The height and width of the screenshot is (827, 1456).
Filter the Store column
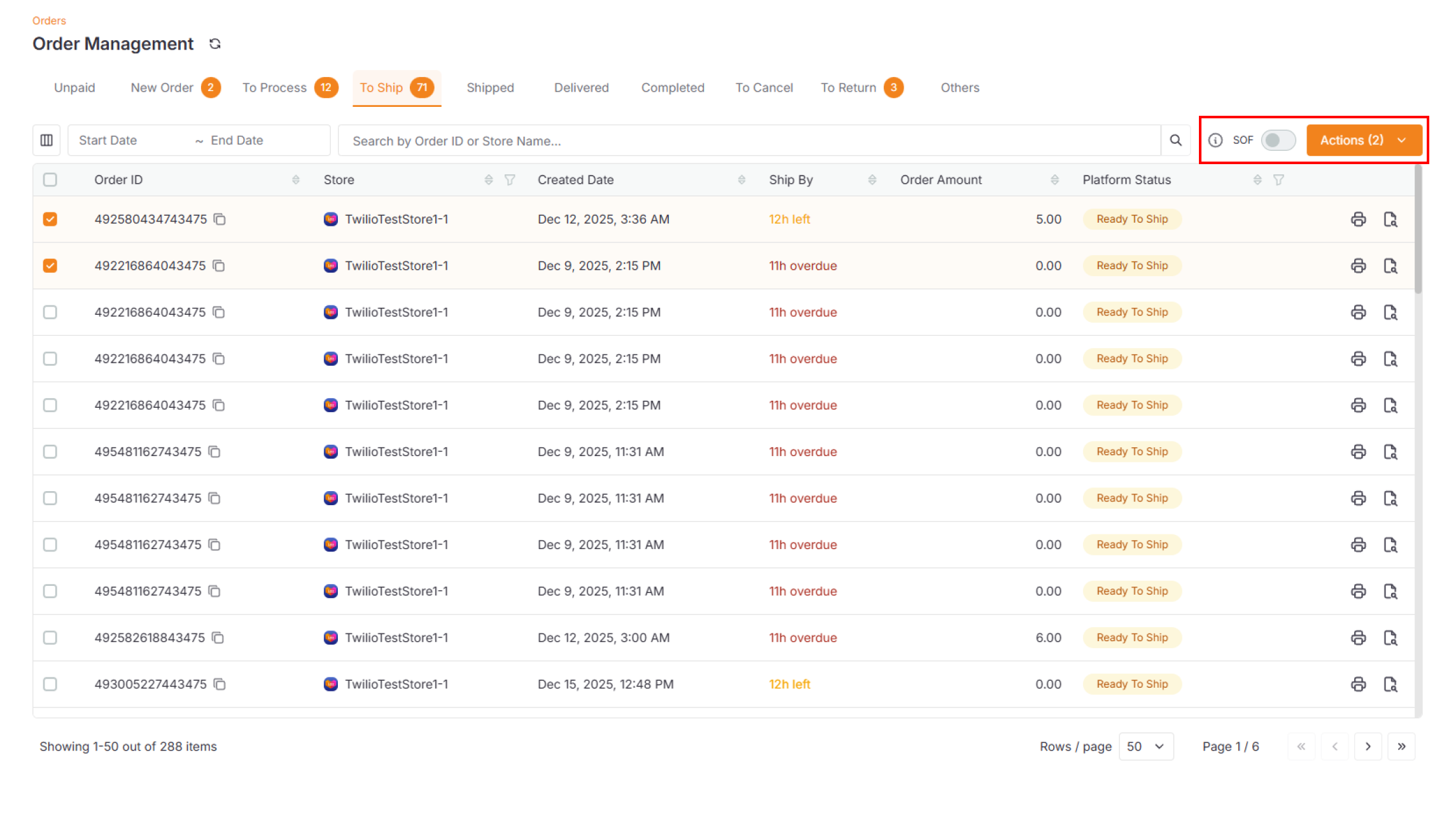(510, 180)
